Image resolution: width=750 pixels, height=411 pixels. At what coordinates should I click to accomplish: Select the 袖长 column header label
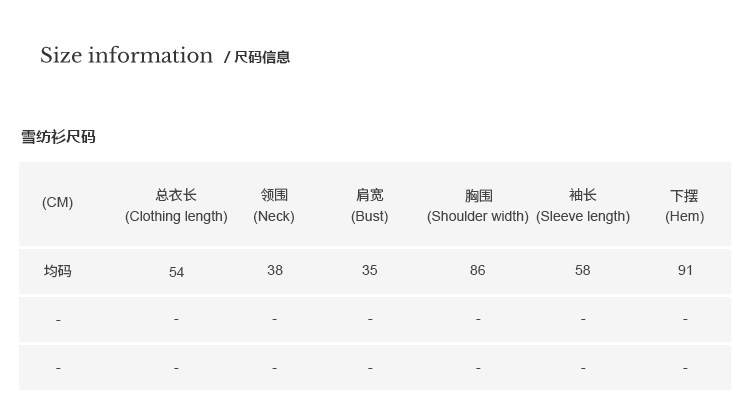coord(583,195)
